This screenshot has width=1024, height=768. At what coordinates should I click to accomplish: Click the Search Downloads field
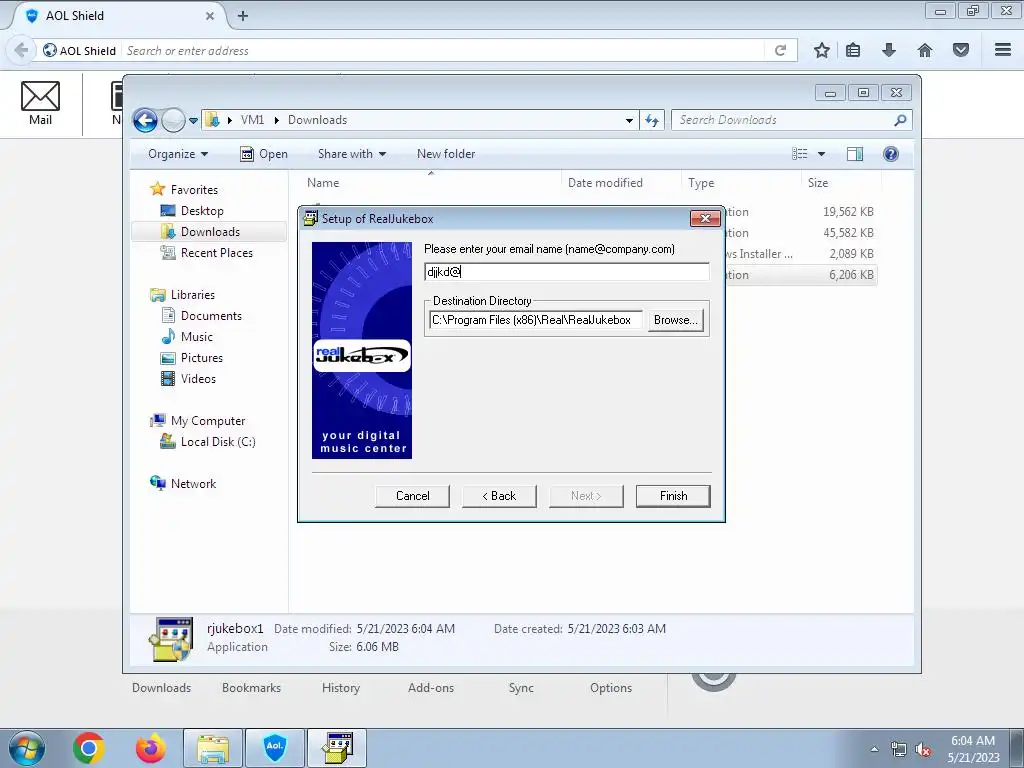point(784,120)
